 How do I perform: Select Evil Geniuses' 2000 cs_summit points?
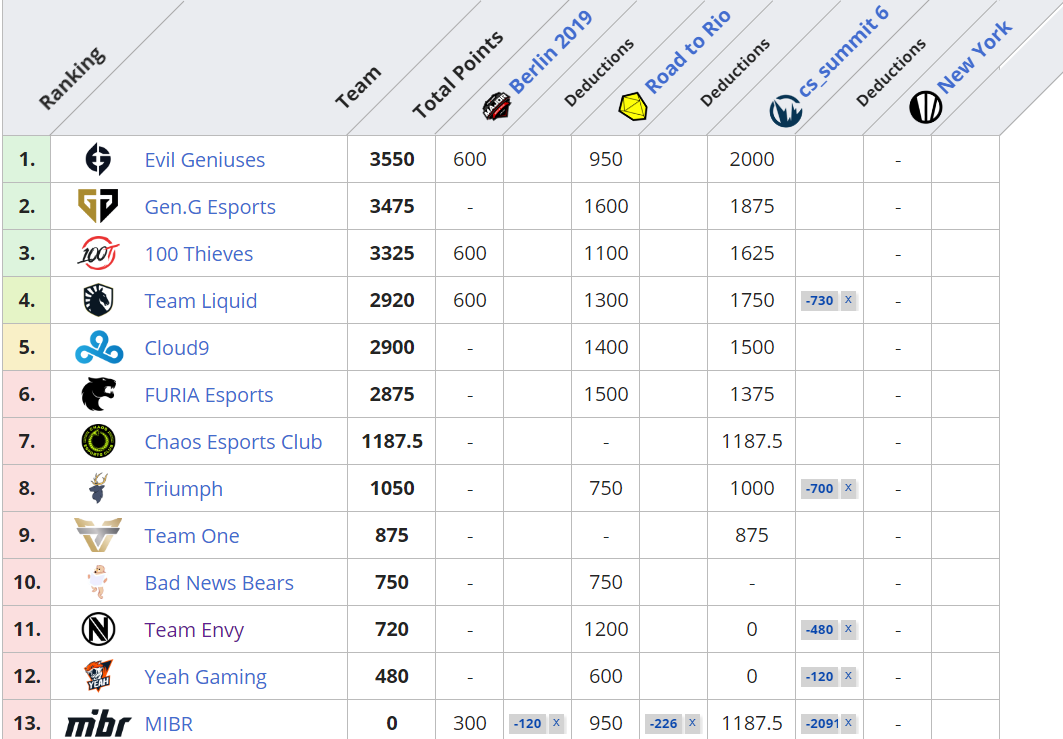tap(752, 159)
